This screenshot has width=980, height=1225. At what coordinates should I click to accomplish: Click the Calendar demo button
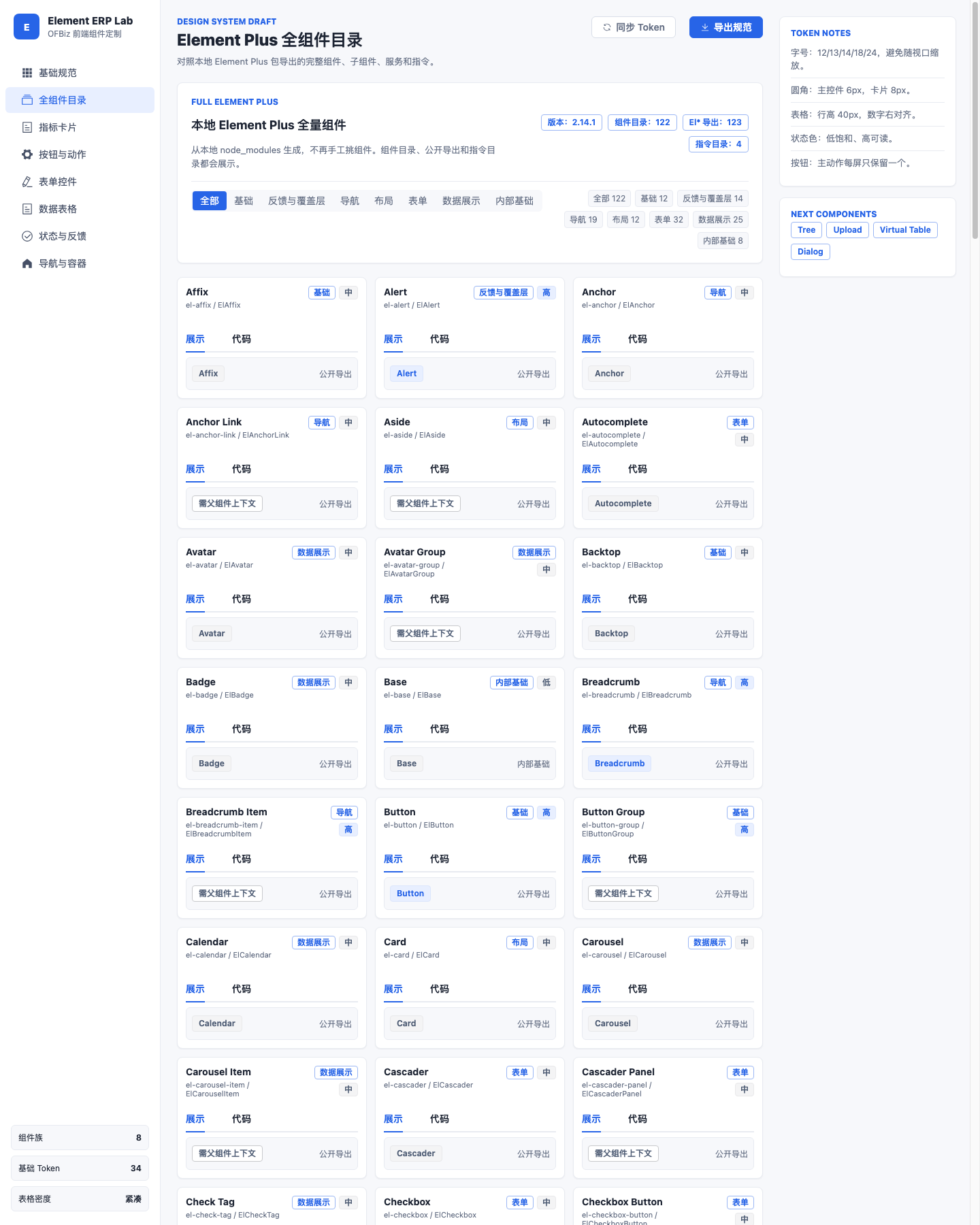coord(217,1024)
